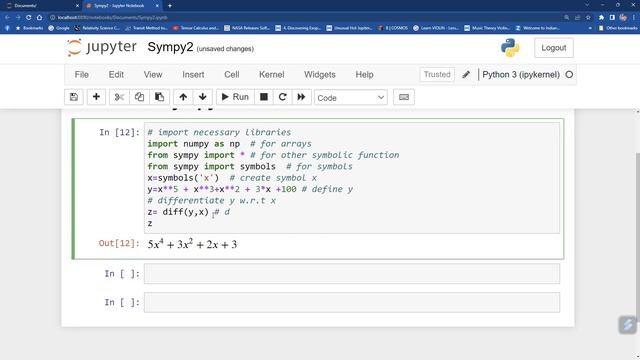
Task: Click the Trusted notebook indicator
Action: click(x=437, y=75)
